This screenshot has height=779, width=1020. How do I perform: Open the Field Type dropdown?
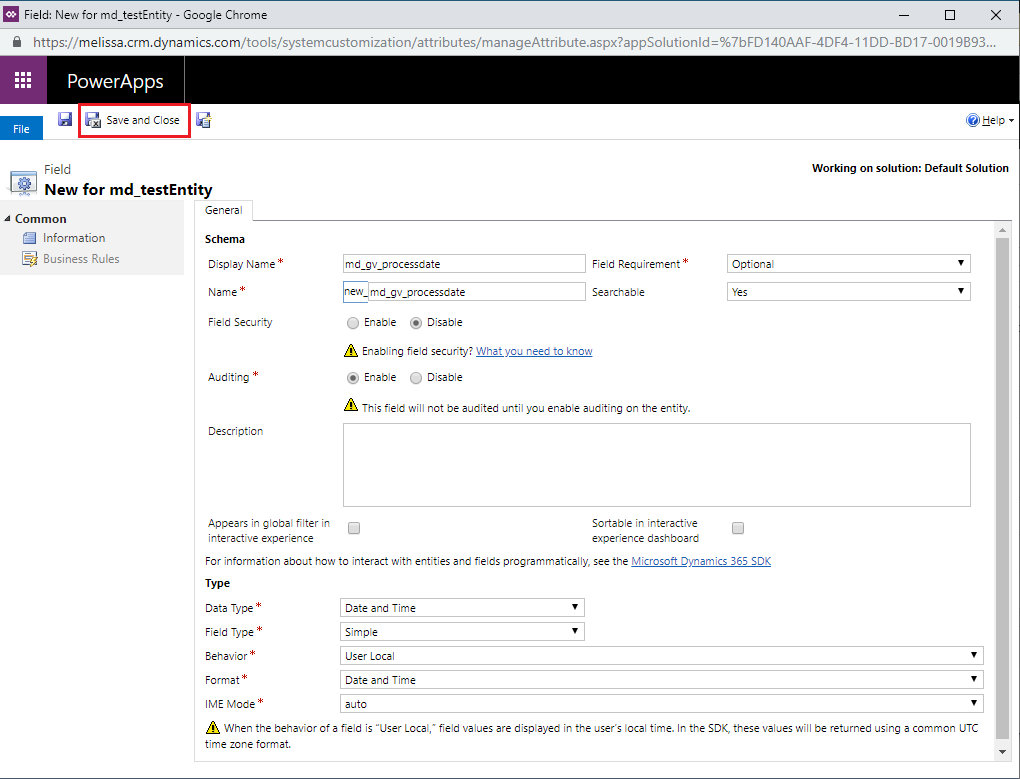point(462,631)
